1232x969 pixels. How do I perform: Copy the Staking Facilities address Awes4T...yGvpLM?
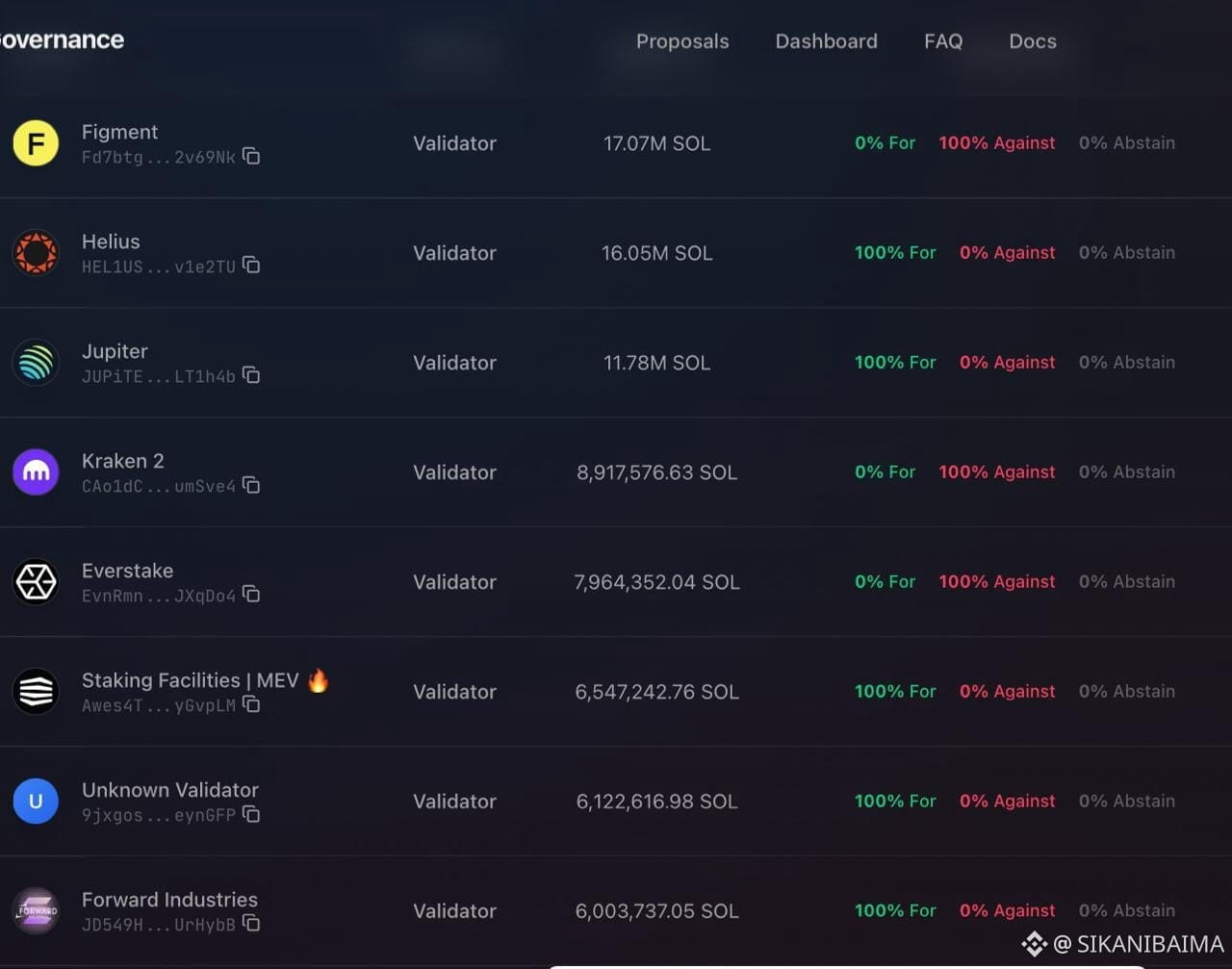[251, 704]
